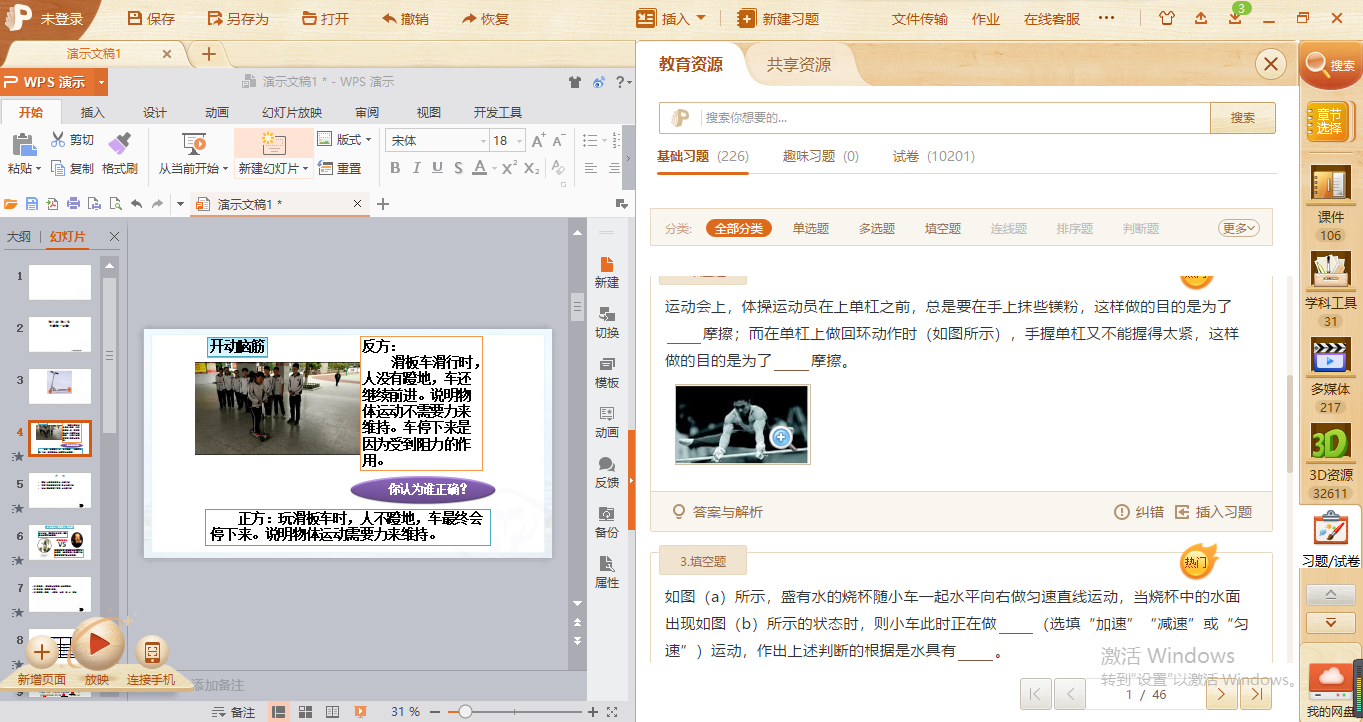Click the 重置 reset icon
Viewport: 1363px width, 722px height.
click(x=325, y=168)
